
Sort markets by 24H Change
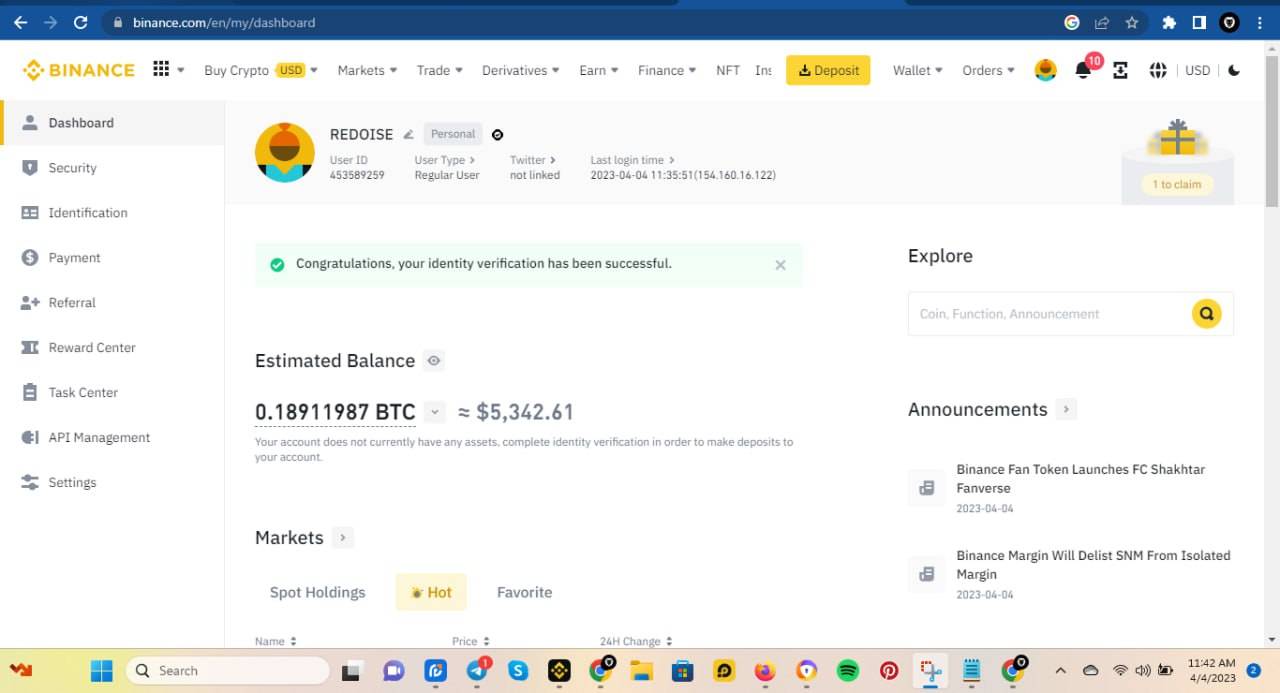[x=636, y=641]
